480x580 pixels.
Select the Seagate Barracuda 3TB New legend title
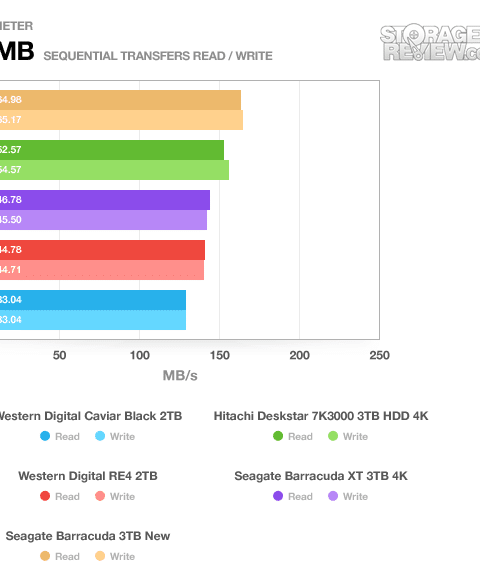click(x=88, y=536)
